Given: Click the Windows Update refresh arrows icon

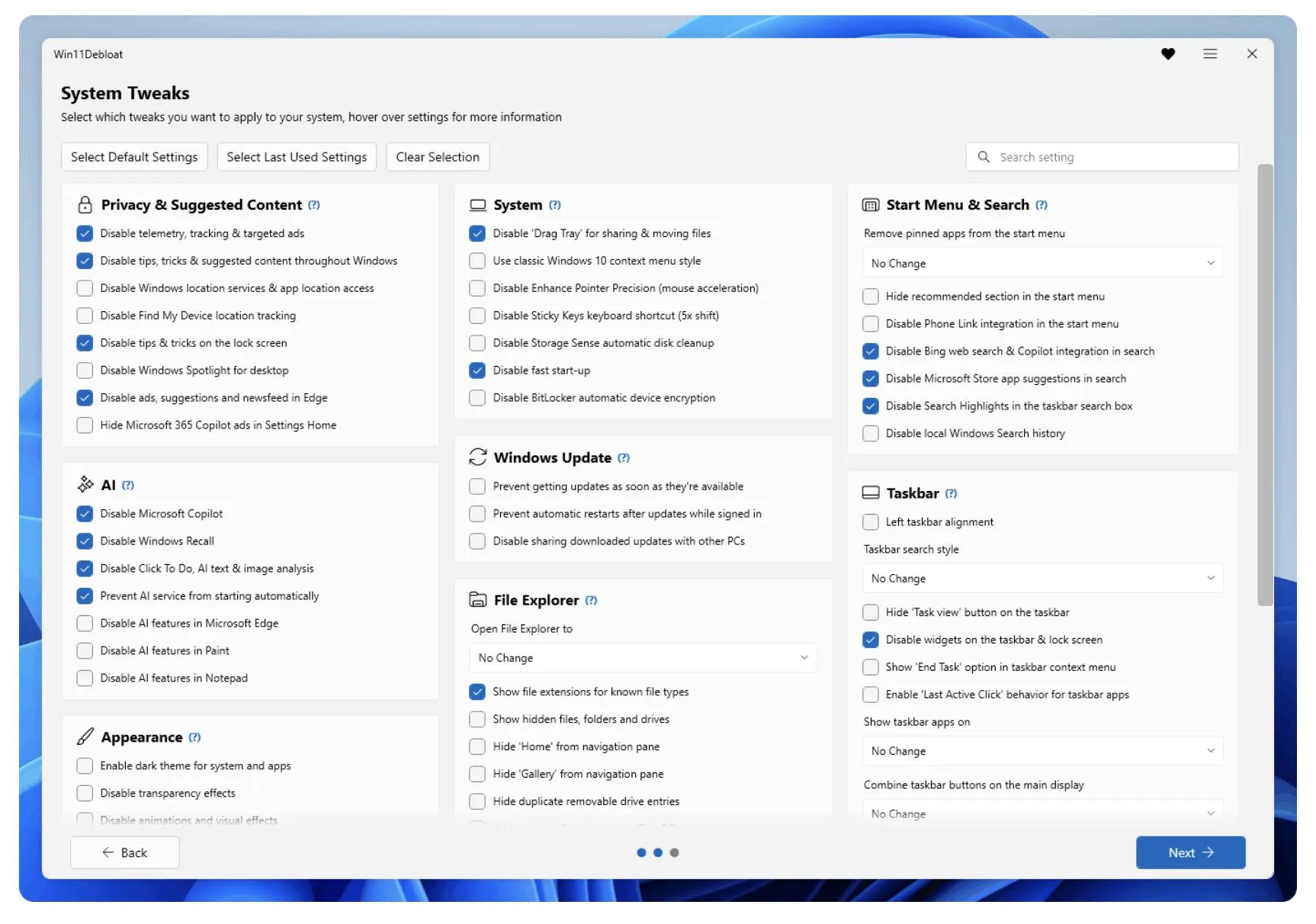Looking at the screenshot, I should pos(478,457).
